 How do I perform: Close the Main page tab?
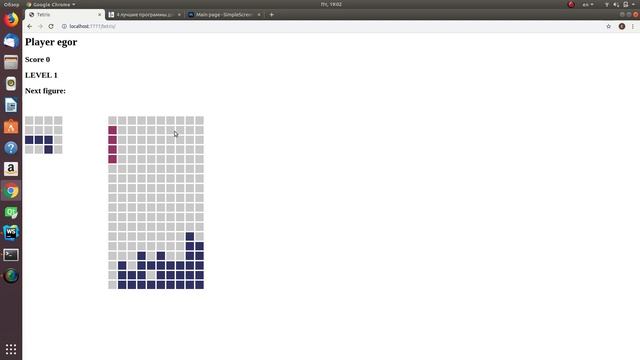(259, 15)
